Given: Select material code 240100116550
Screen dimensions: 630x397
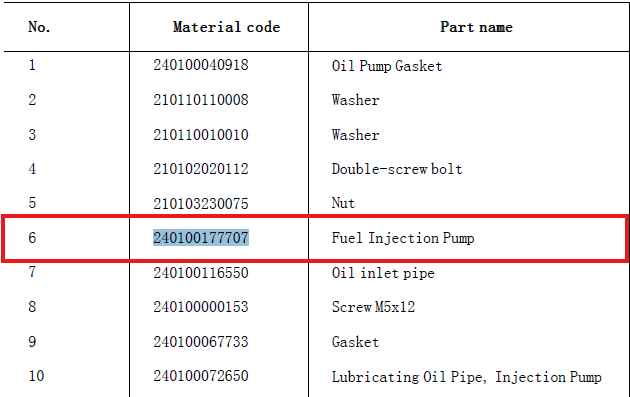Looking at the screenshot, I should pos(201,273).
